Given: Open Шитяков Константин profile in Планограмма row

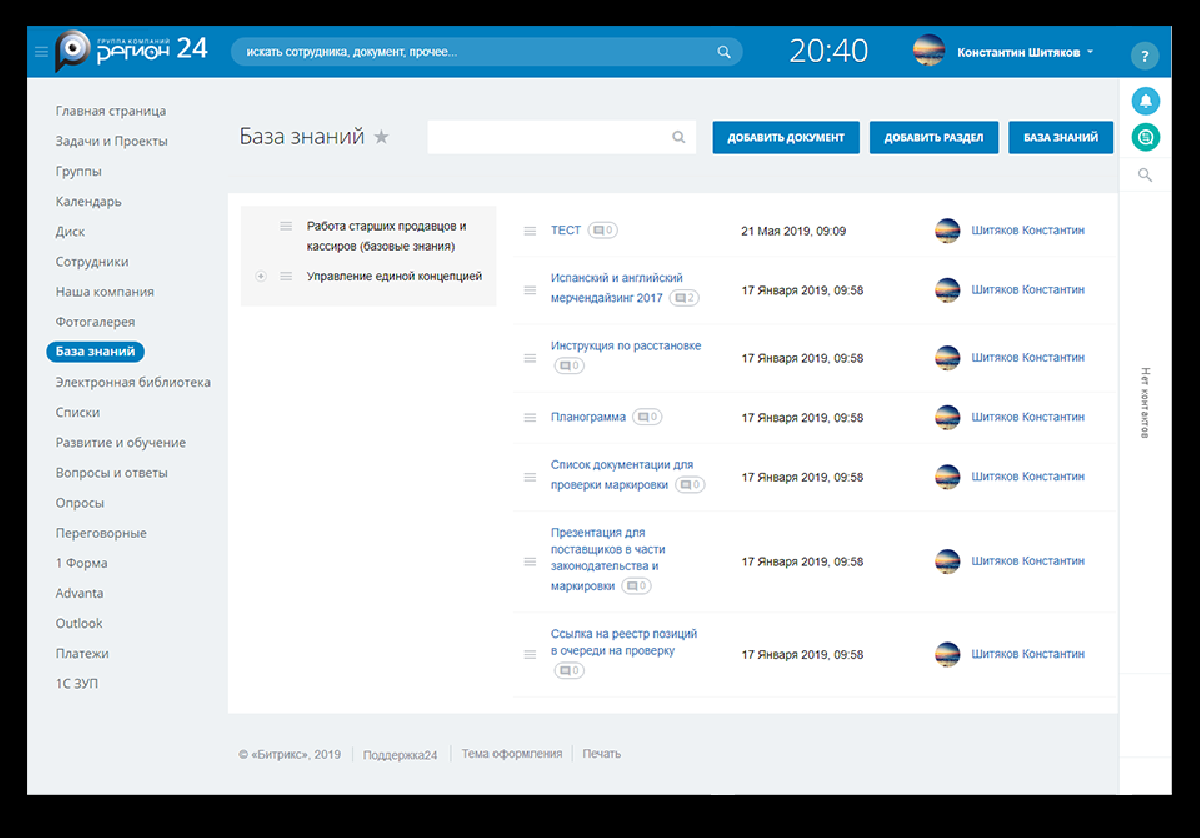Looking at the screenshot, I should 1028,417.
